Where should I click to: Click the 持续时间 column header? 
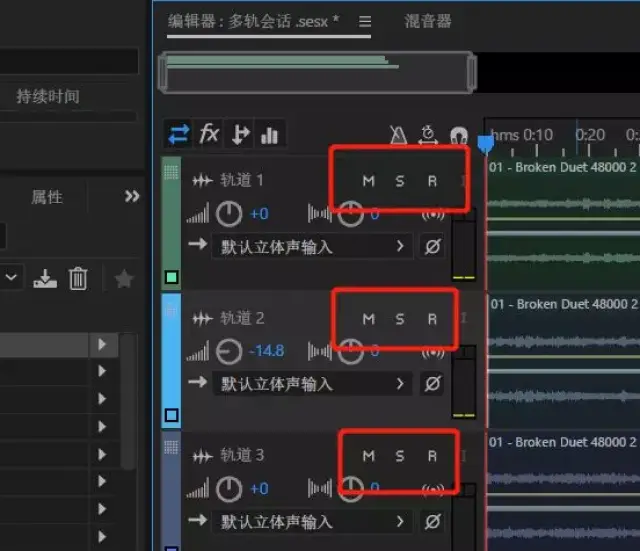point(48,97)
